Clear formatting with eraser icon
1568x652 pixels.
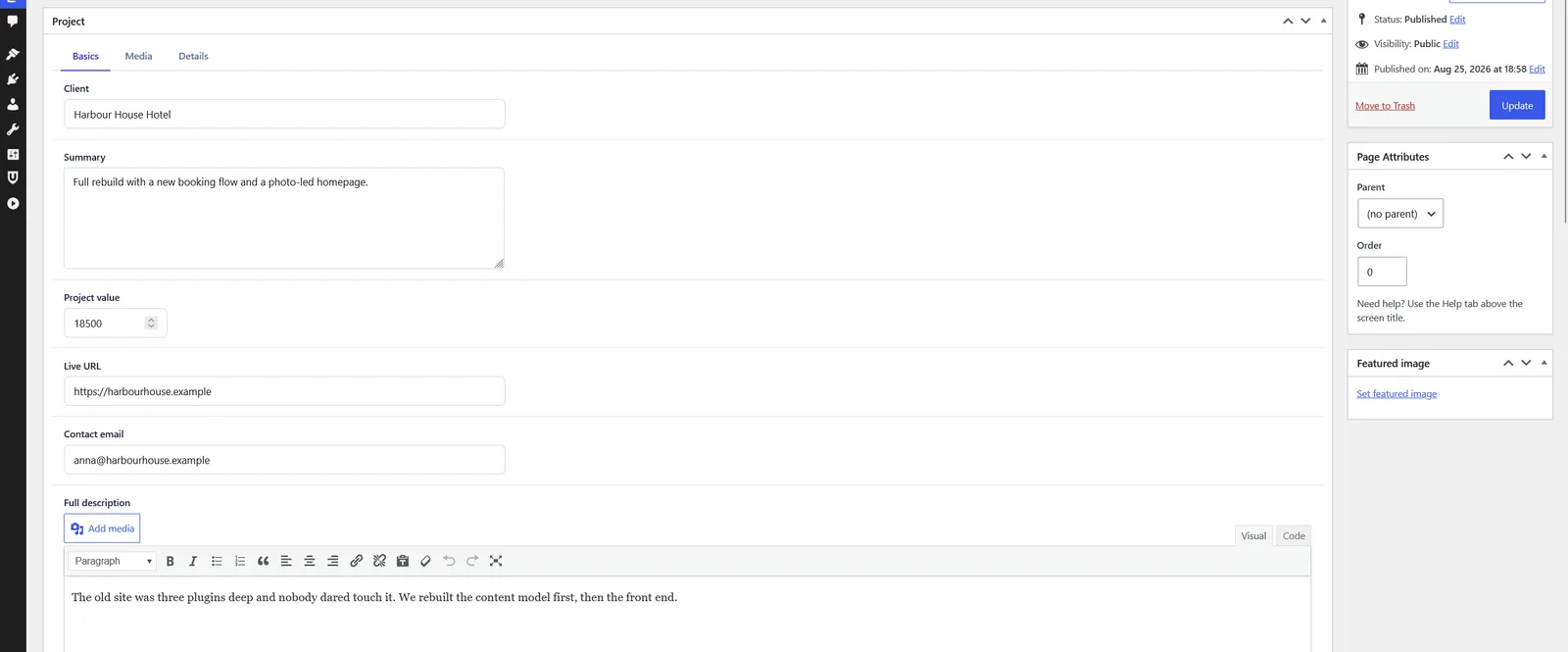pos(425,561)
